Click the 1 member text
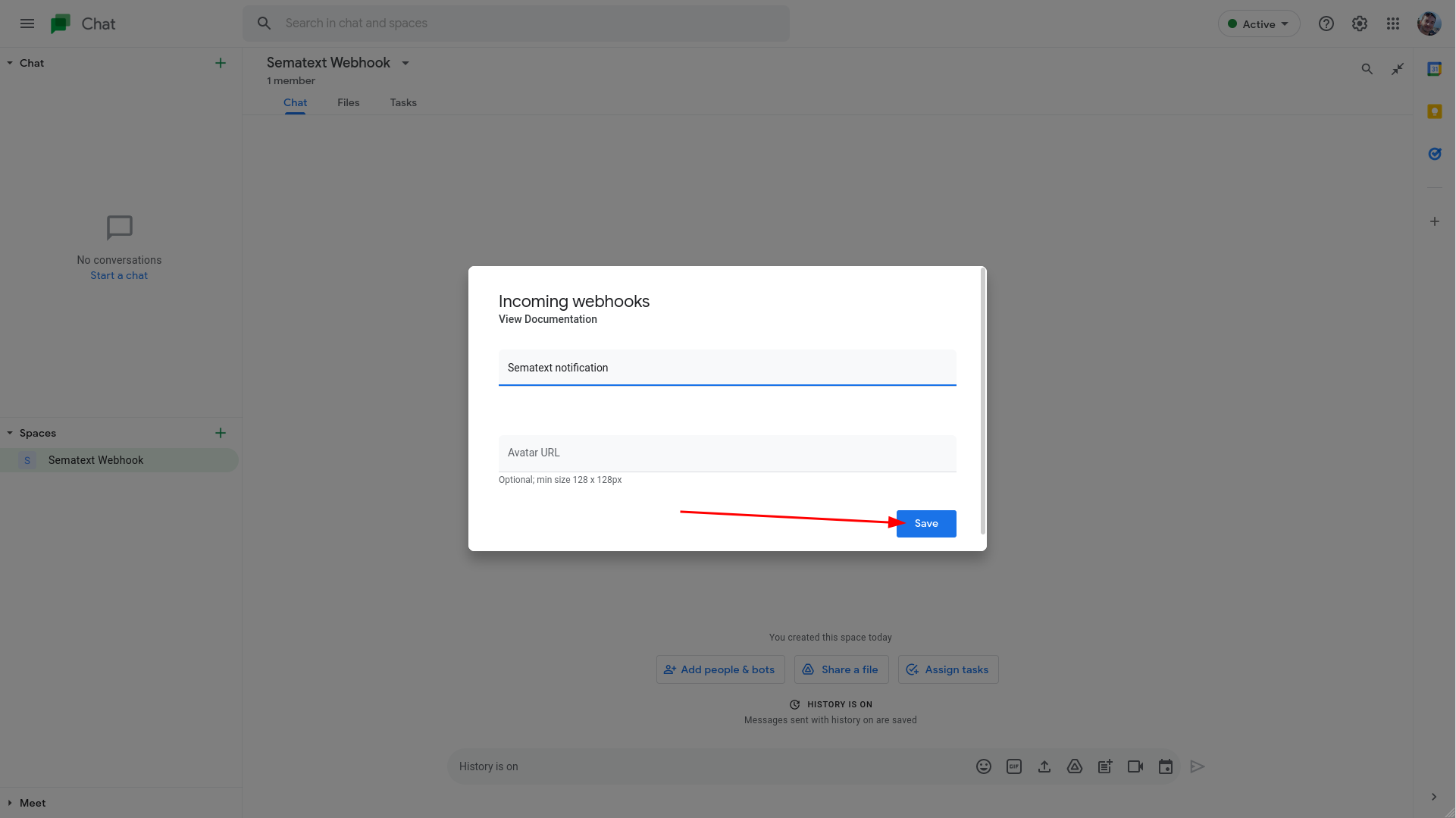The height and width of the screenshot is (818, 1456). tap(290, 81)
